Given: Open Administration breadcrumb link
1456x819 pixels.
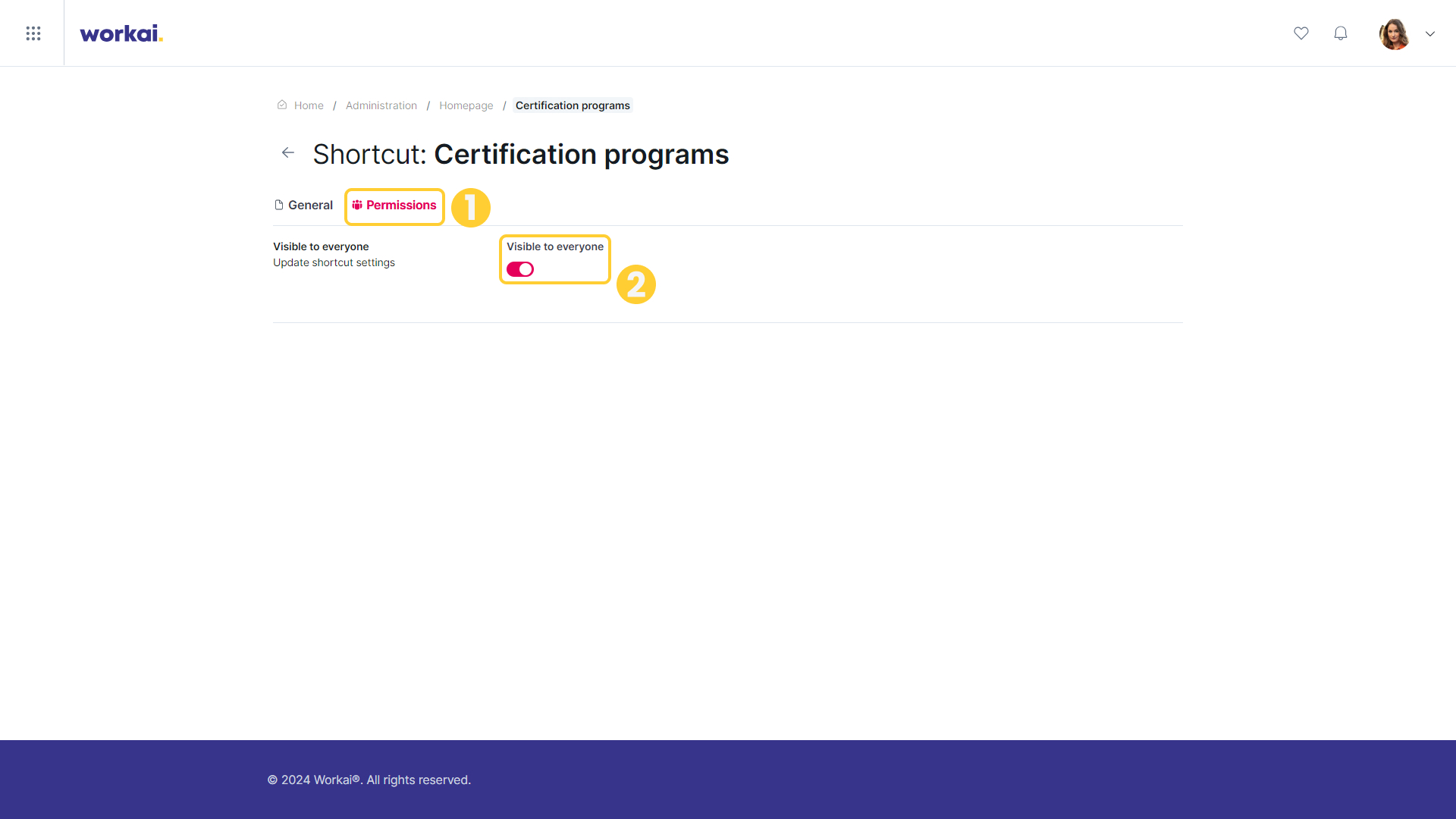Looking at the screenshot, I should (x=381, y=105).
